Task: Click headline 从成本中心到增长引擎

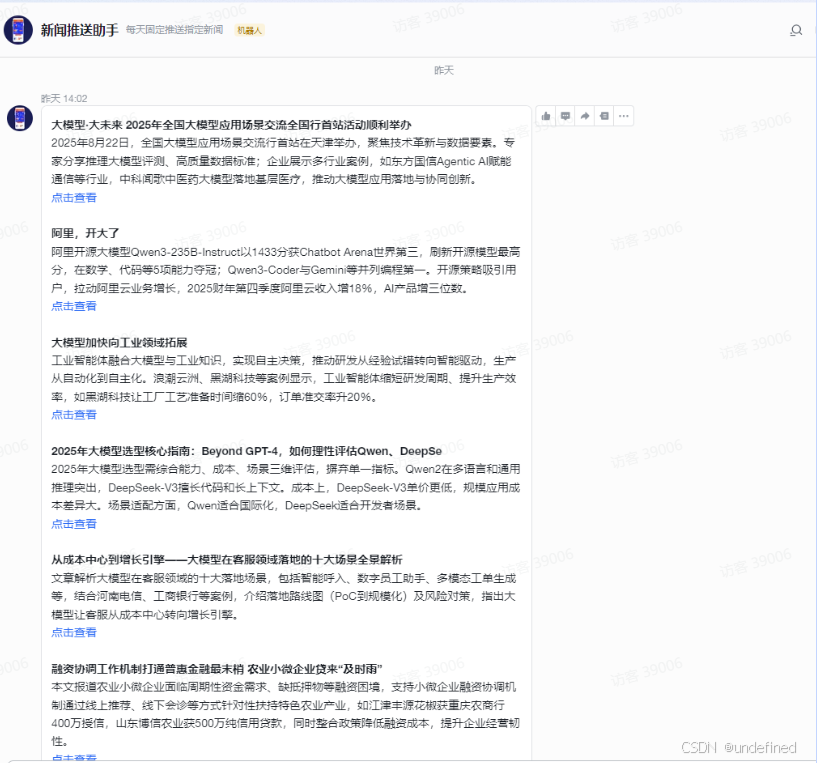Action: coord(227,560)
